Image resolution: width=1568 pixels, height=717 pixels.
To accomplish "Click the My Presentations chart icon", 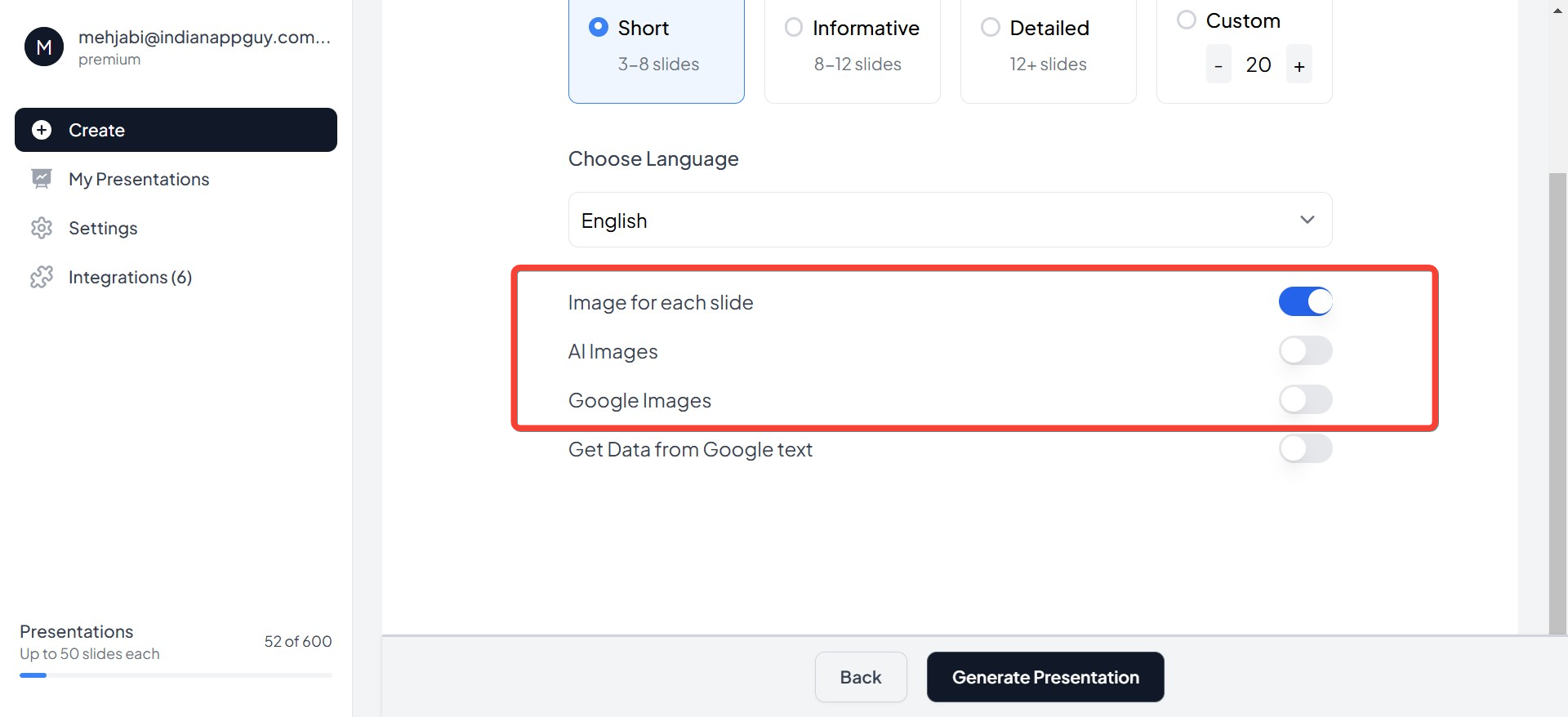I will 42,179.
